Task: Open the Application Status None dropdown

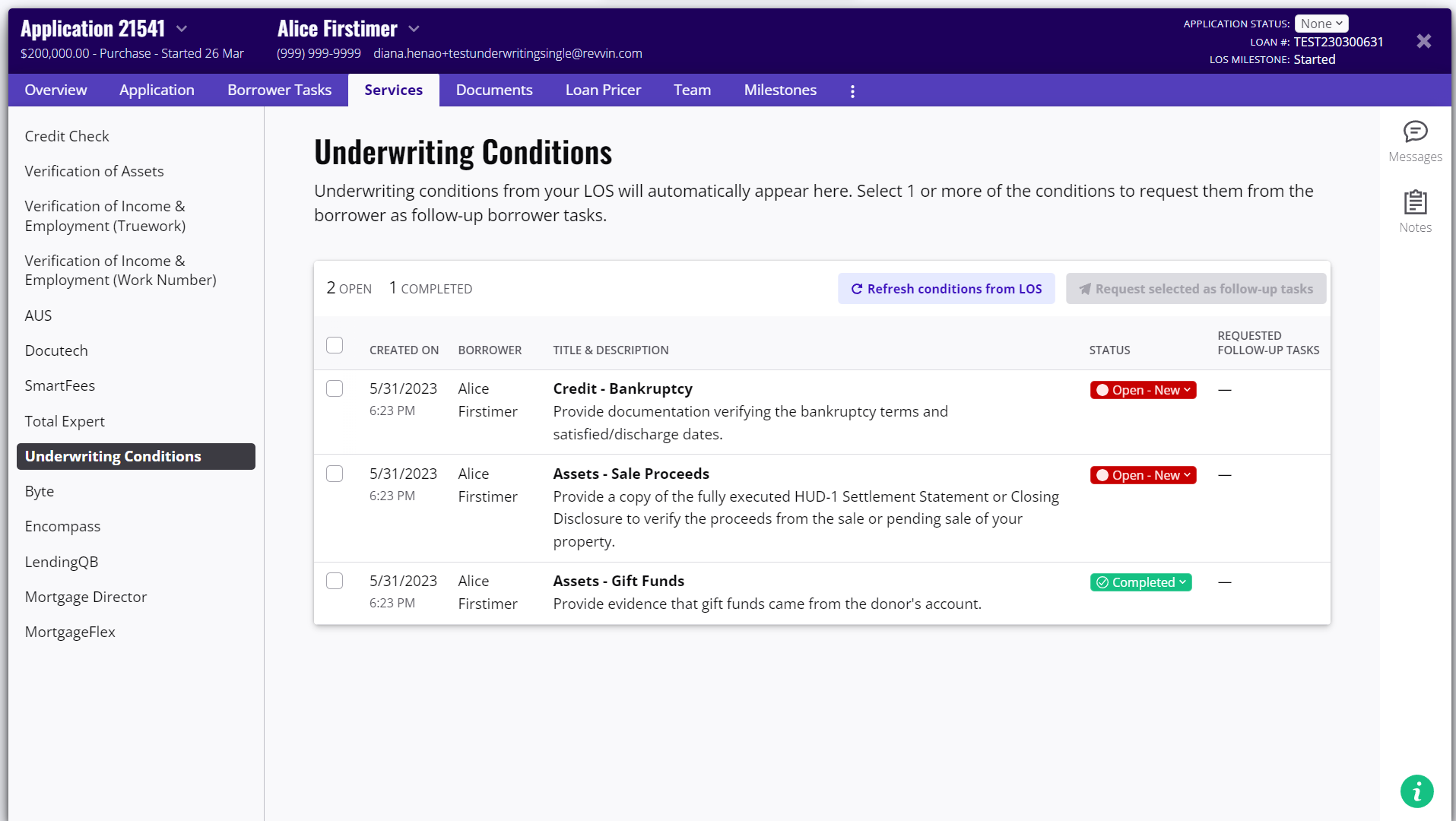Action: (1321, 24)
